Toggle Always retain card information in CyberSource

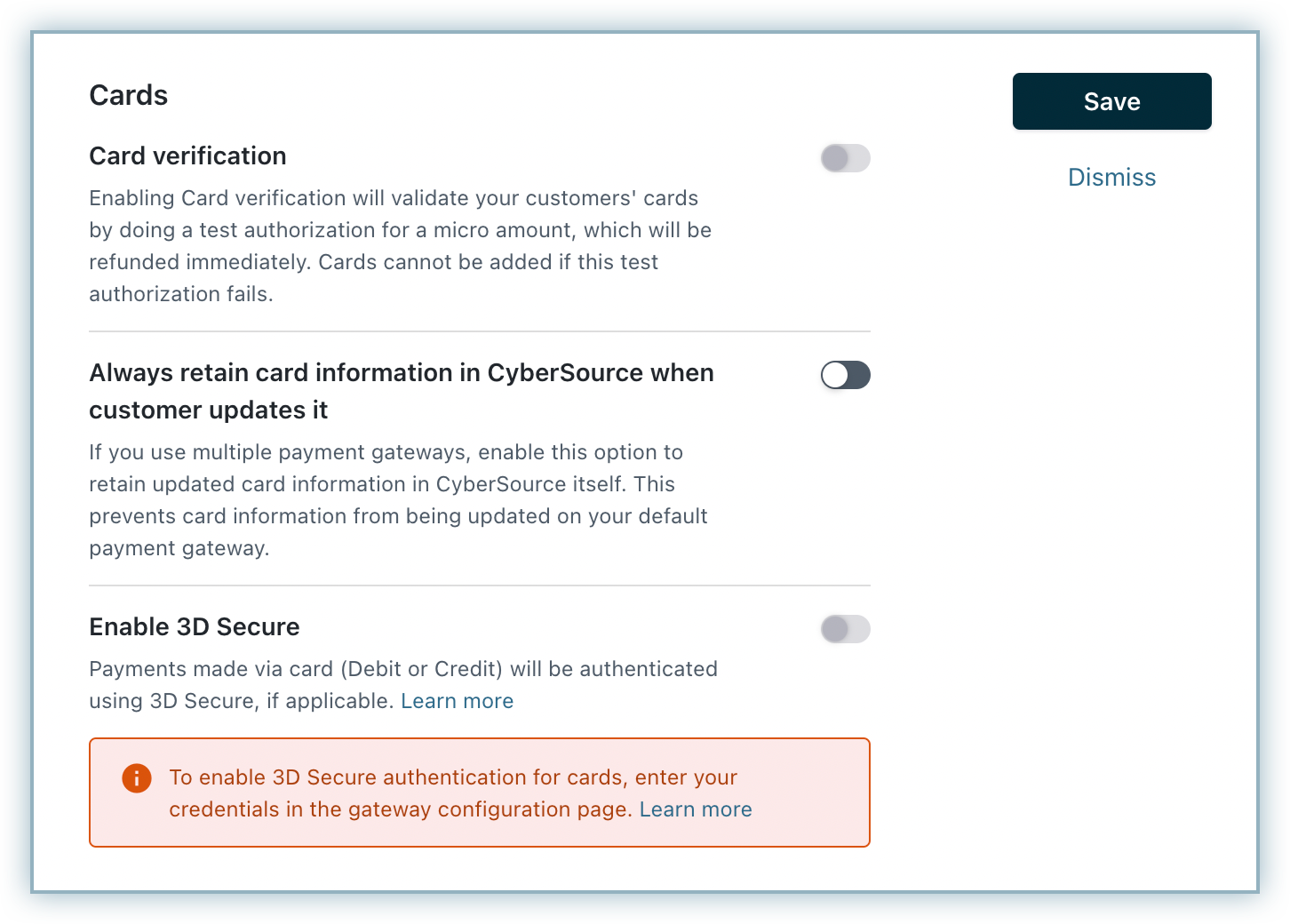coord(845,376)
